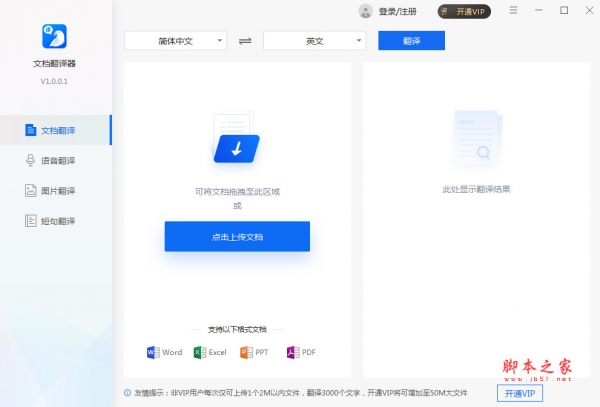Swap source and target languages
Screen dimensions: 600x407
[x=245, y=41]
